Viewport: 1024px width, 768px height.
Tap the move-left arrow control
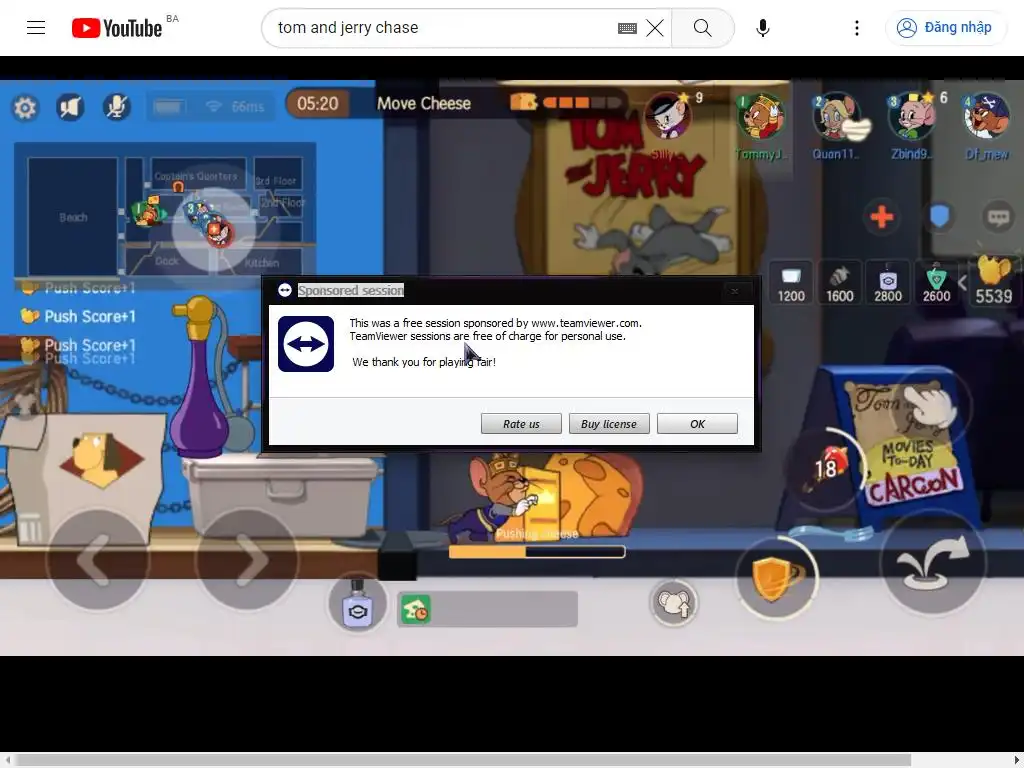pyautogui.click(x=98, y=560)
